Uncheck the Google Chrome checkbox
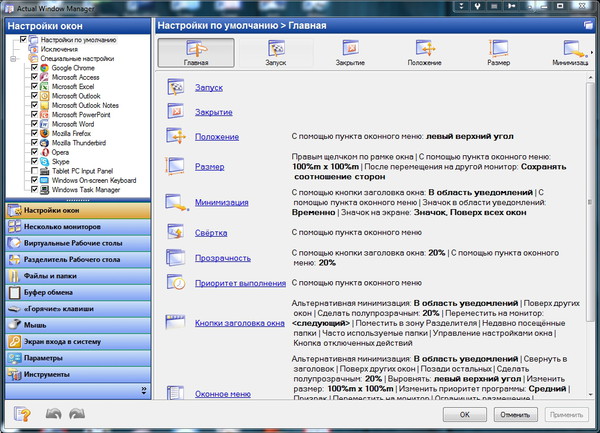600x433 pixels. [35, 67]
